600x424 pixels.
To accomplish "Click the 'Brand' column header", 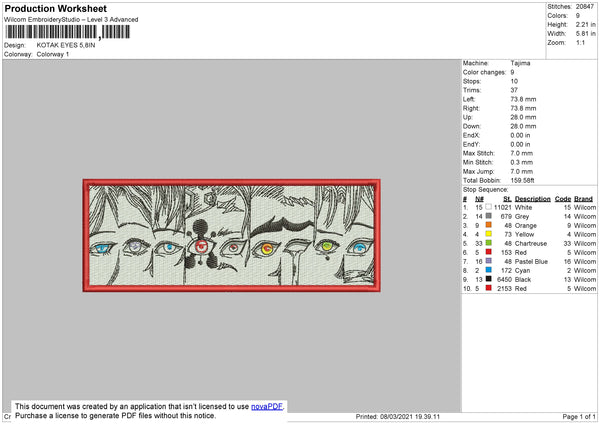I will tap(584, 199).
